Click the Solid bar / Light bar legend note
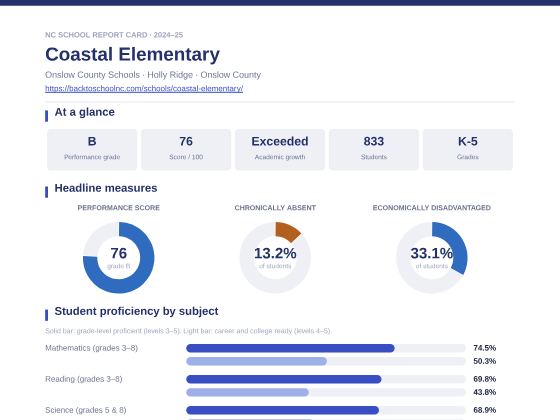Screen dimensions: 560x420 [188, 331]
